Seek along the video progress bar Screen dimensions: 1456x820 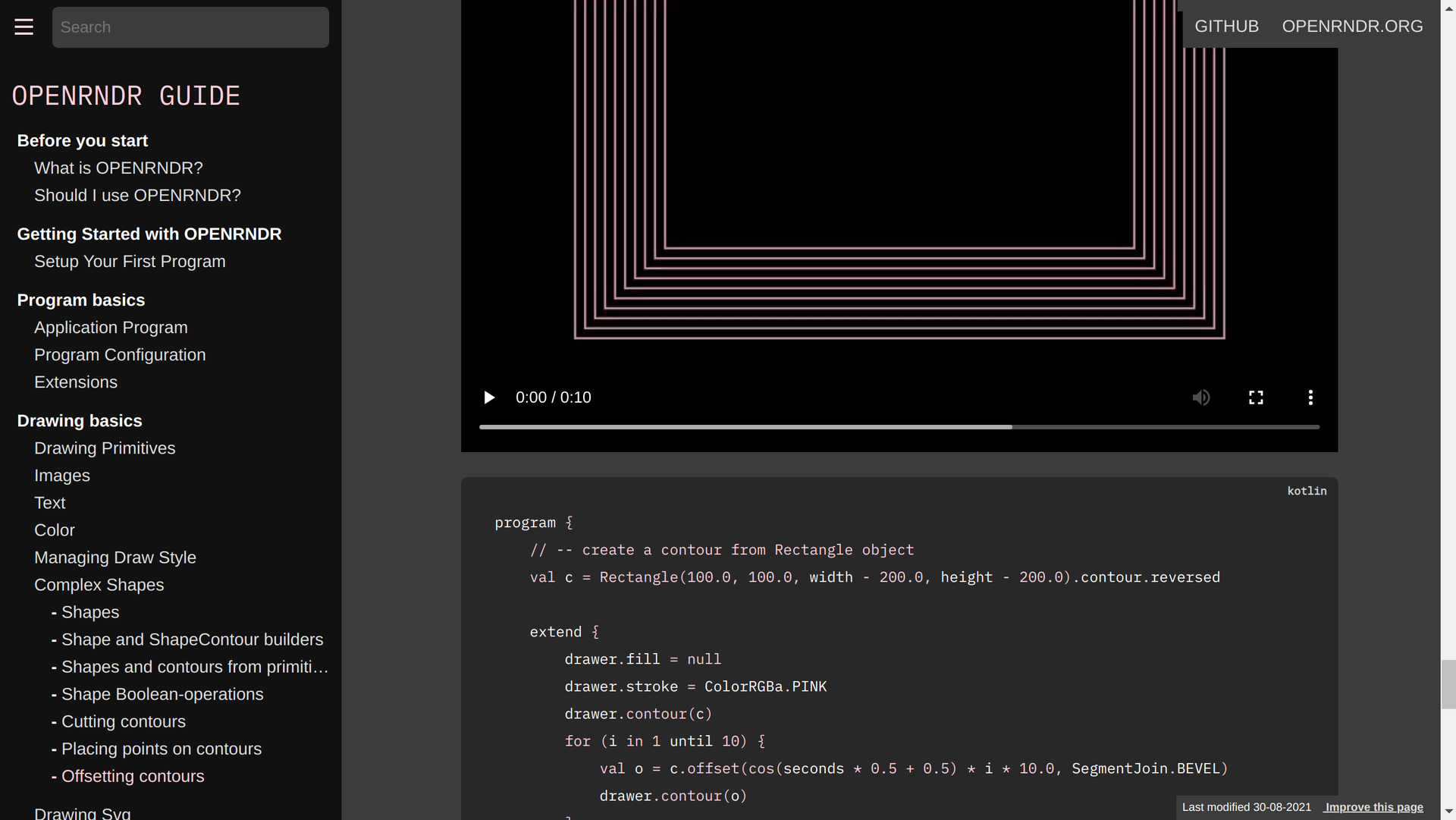coord(899,427)
